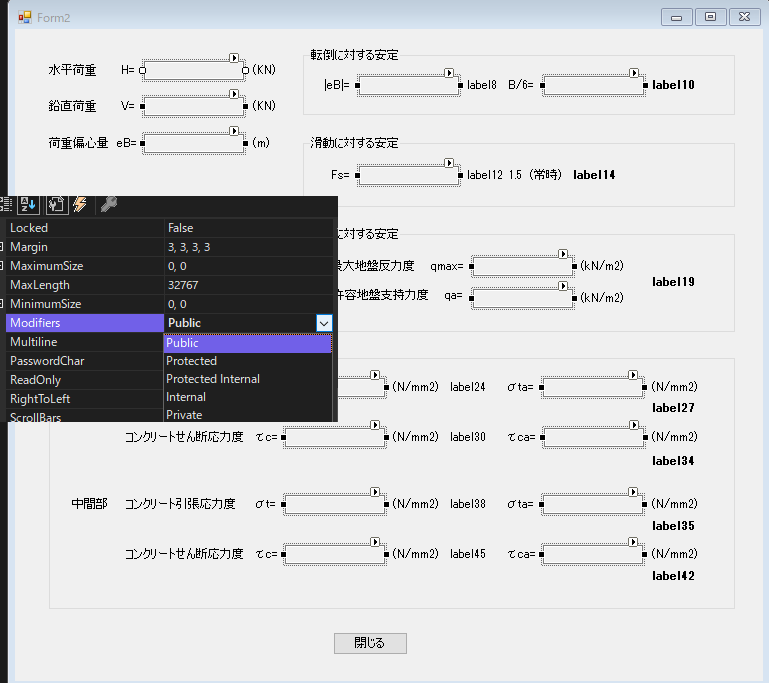Viewport: 769px width, 683px height.
Task: Open smart tag on σta= textbox beside label38
Action: point(633,491)
